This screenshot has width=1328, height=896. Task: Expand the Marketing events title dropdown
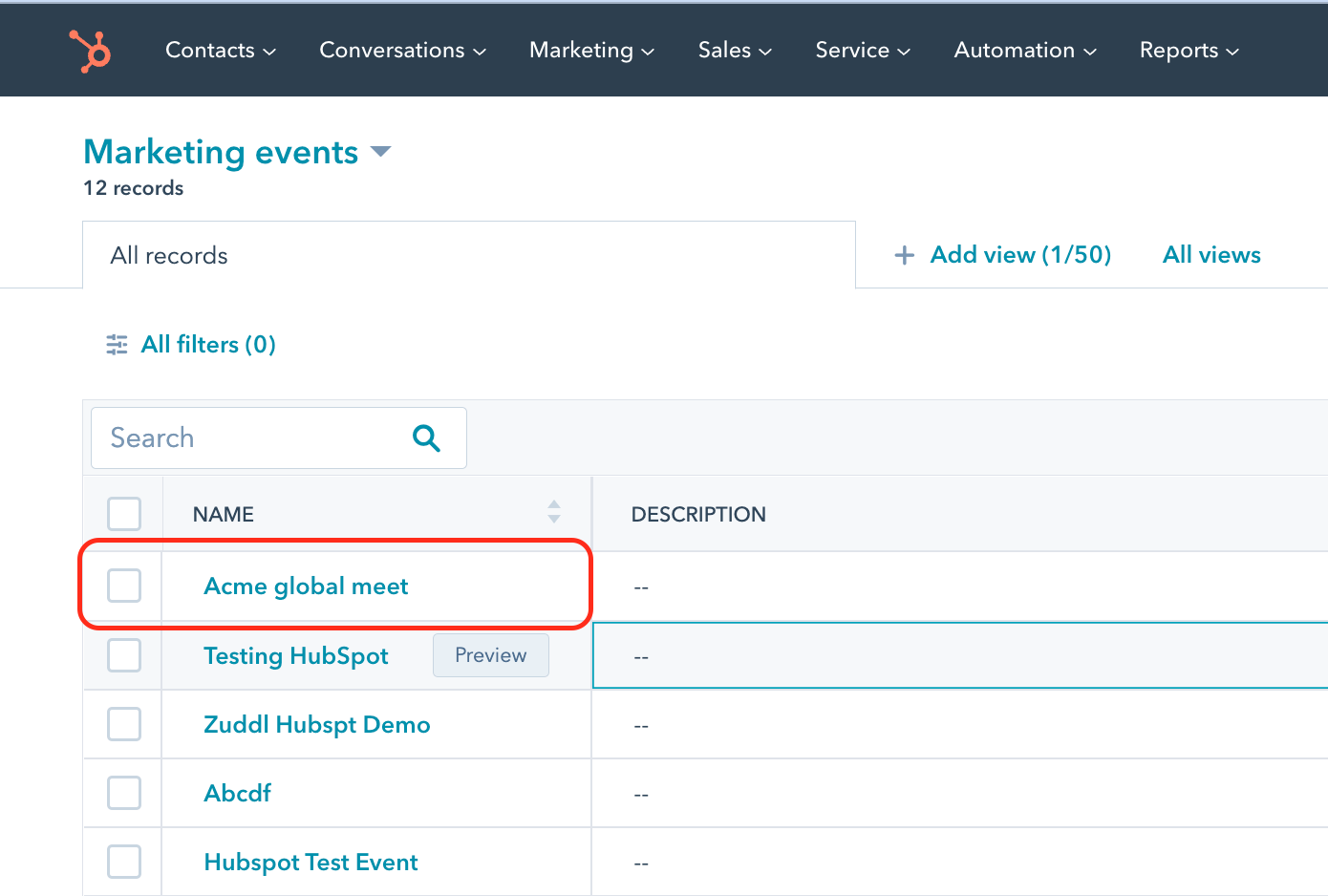coord(380,152)
